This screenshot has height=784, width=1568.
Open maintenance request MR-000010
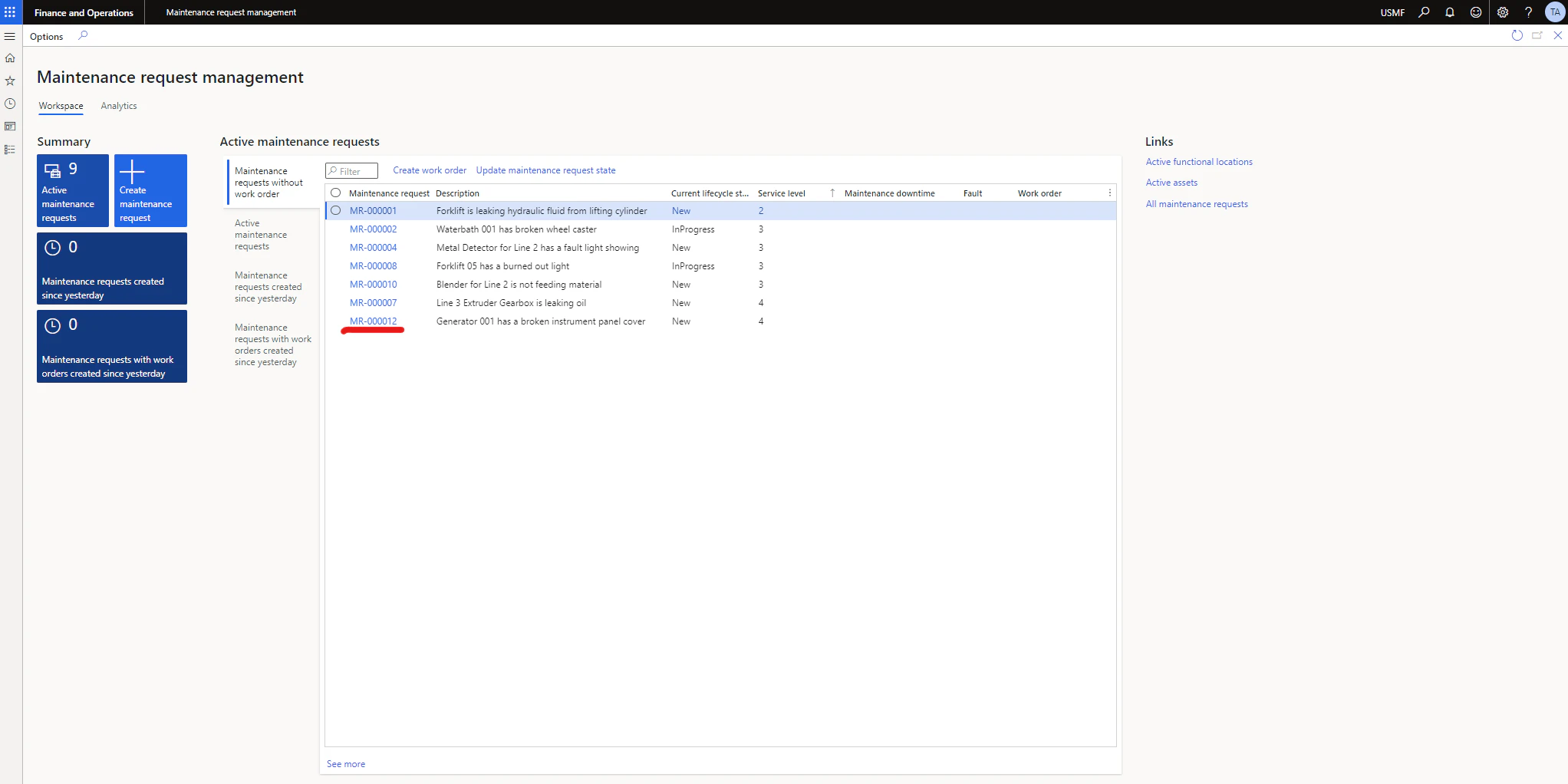point(373,285)
